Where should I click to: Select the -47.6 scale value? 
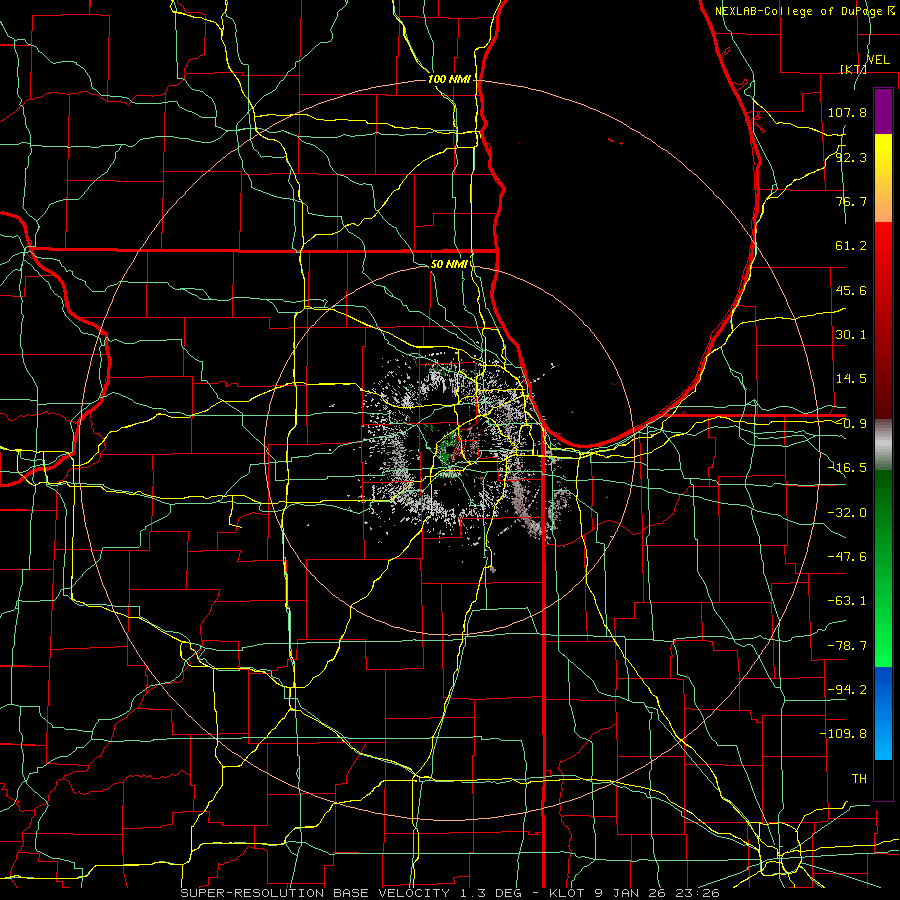tap(847, 557)
